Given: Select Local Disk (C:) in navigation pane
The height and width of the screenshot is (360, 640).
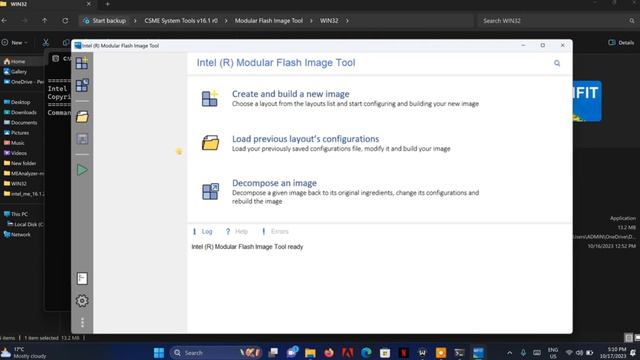Looking at the screenshot, I should click(x=25, y=224).
